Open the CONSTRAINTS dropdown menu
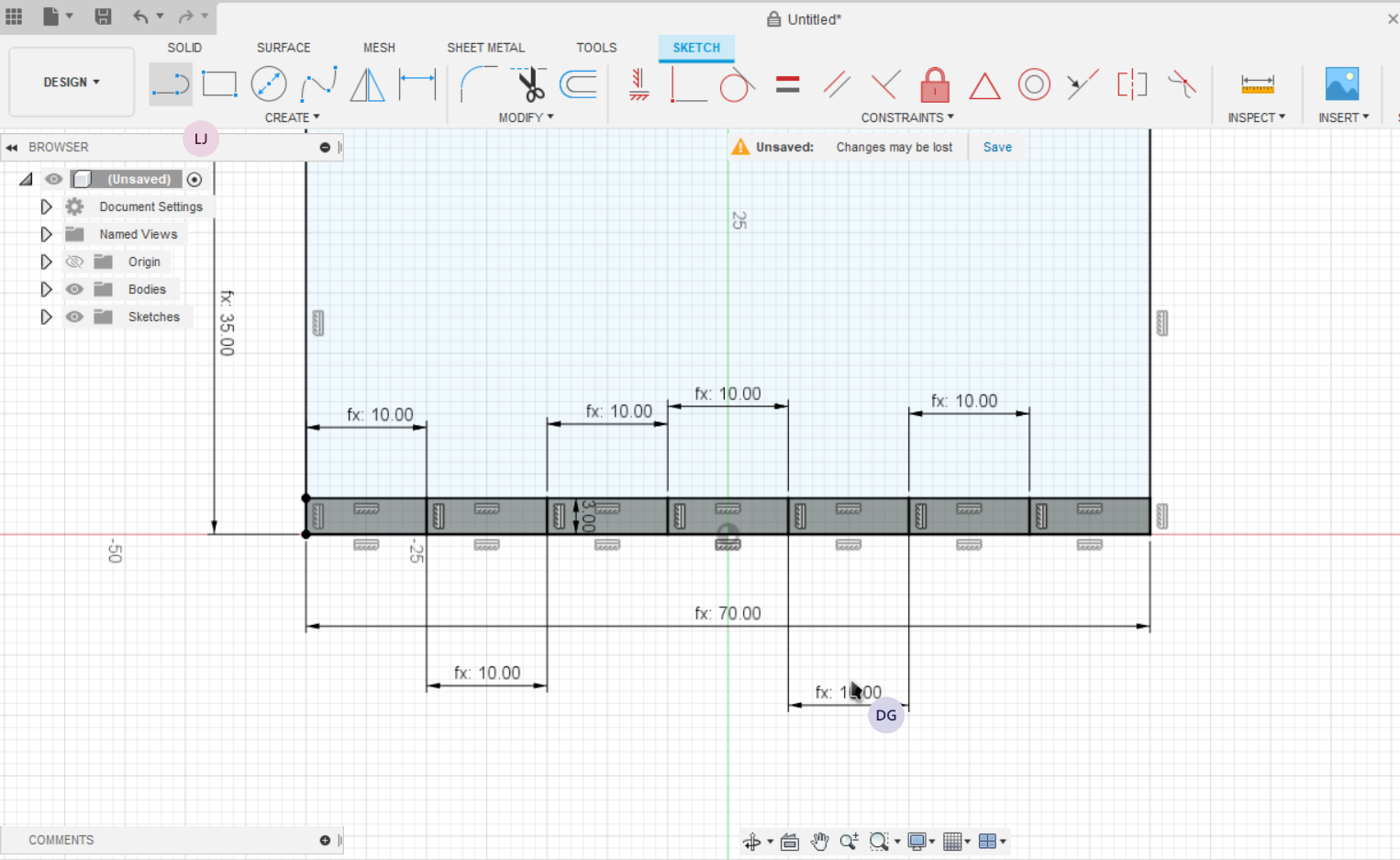1400x860 pixels. pyautogui.click(x=907, y=117)
